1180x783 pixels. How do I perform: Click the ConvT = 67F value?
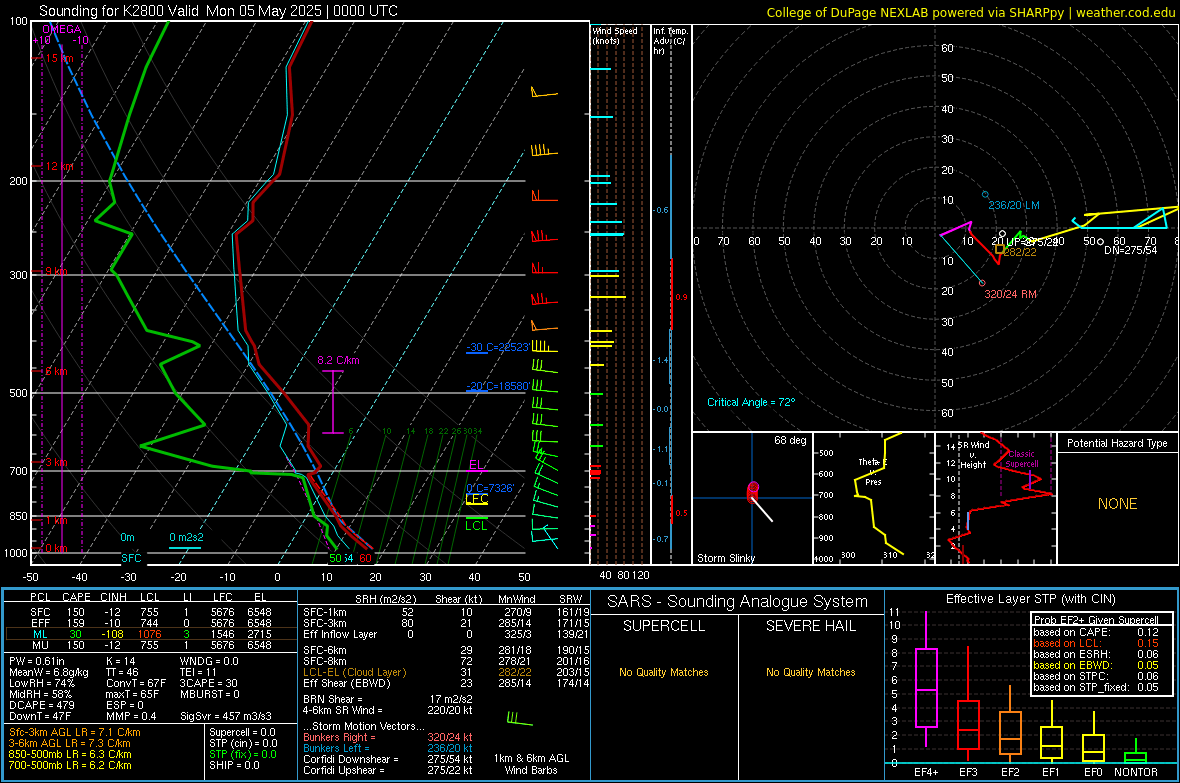[136, 684]
